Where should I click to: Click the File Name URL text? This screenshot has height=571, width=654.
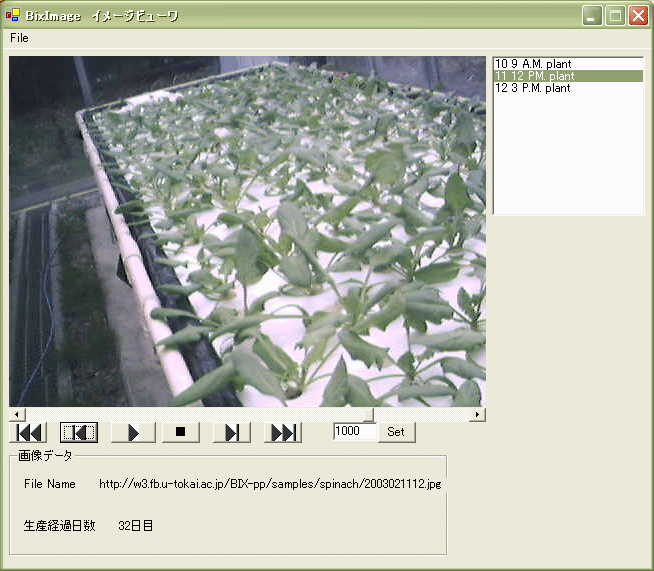pos(270,484)
